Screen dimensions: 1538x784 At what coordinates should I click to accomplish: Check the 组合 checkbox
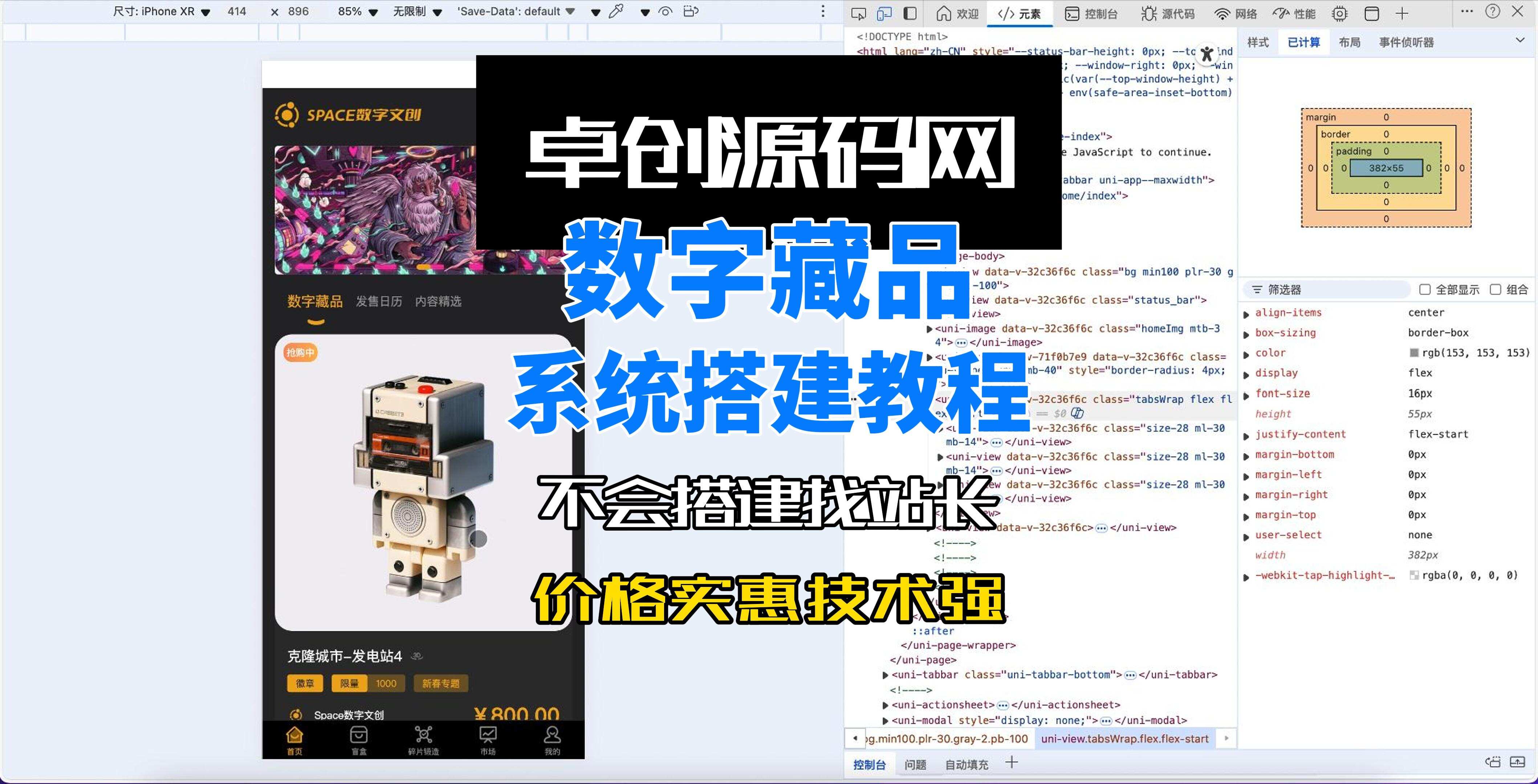click(x=1495, y=289)
